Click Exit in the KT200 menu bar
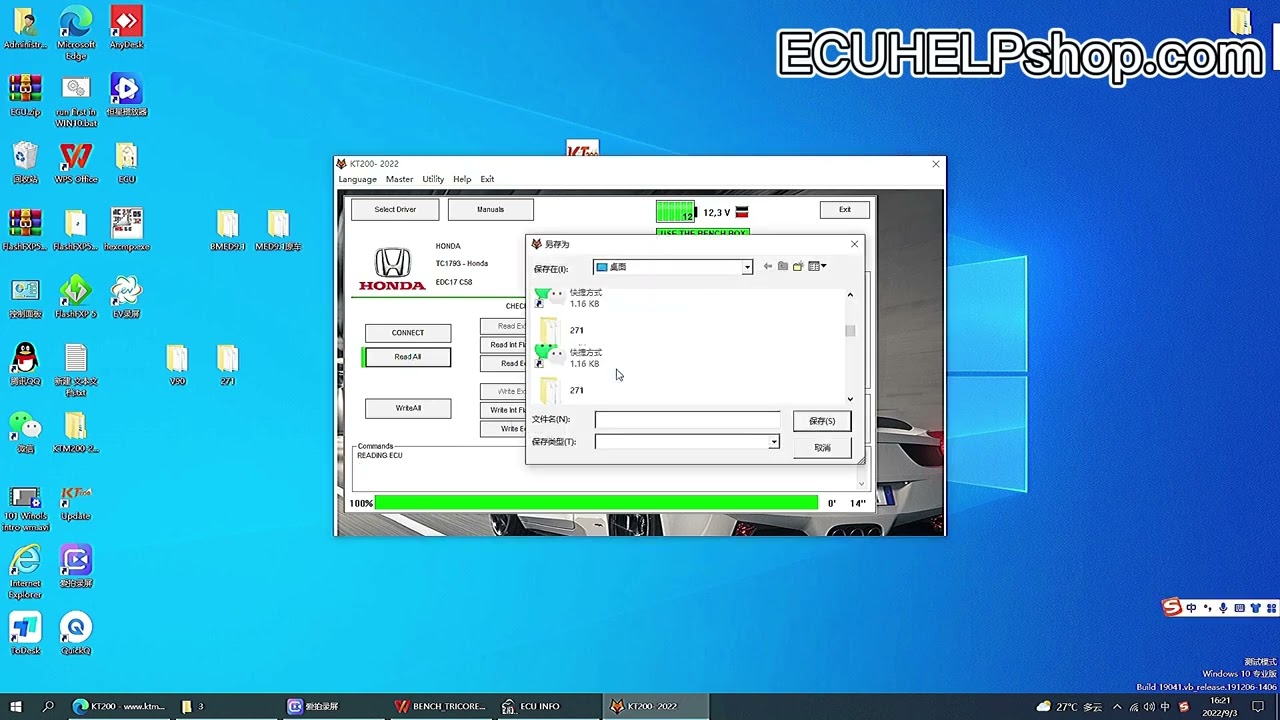 tap(487, 179)
